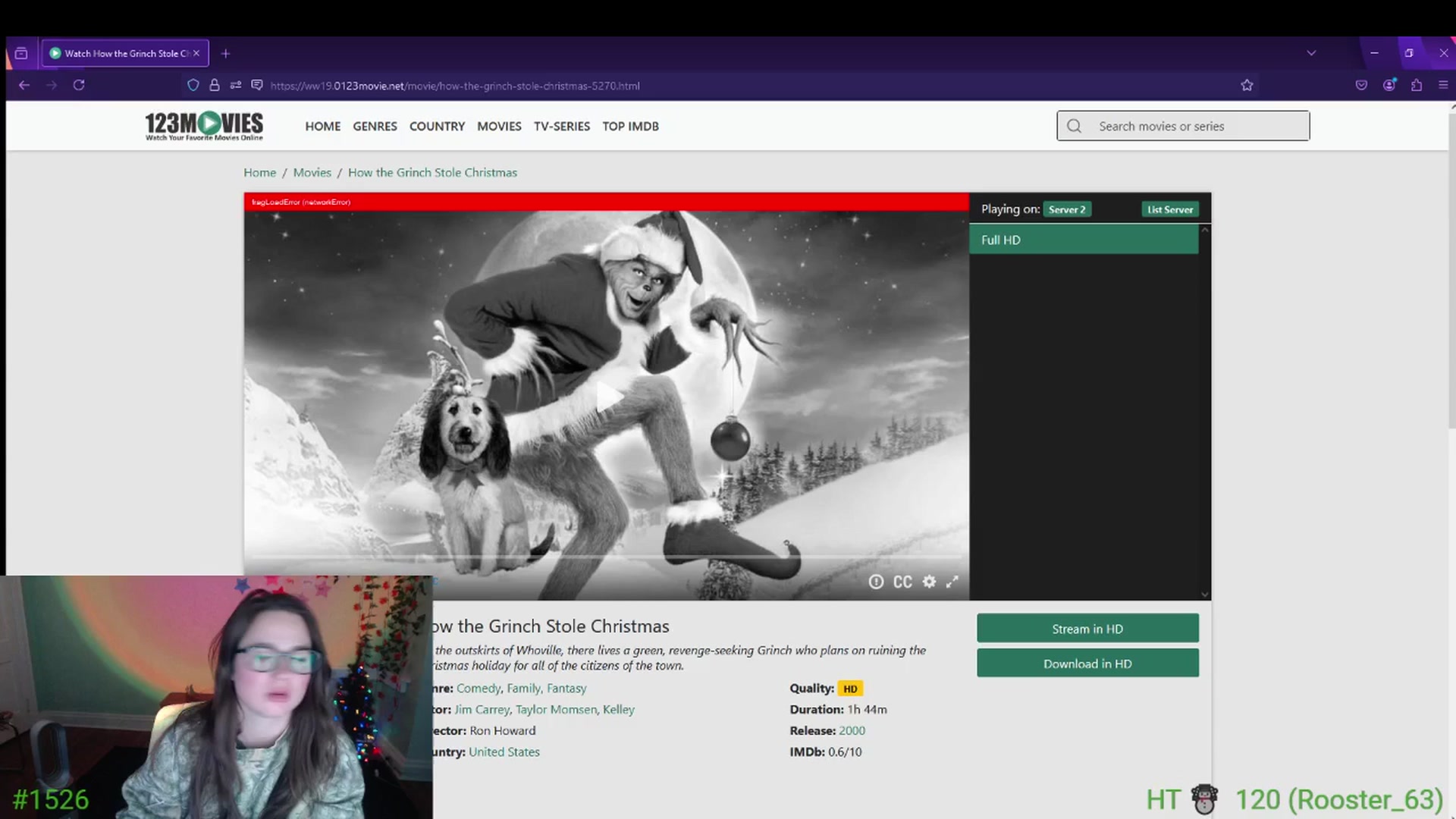Open the player settings gear
Viewport: 1456px width, 819px height.
coord(929,582)
